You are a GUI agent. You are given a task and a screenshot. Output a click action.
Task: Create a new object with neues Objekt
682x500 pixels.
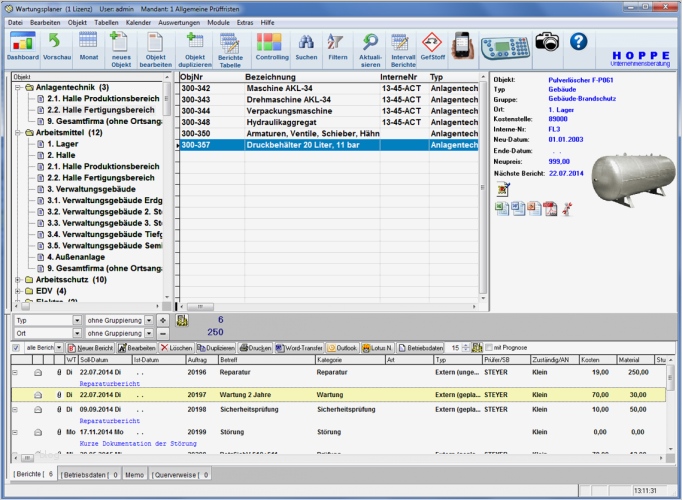pos(121,46)
